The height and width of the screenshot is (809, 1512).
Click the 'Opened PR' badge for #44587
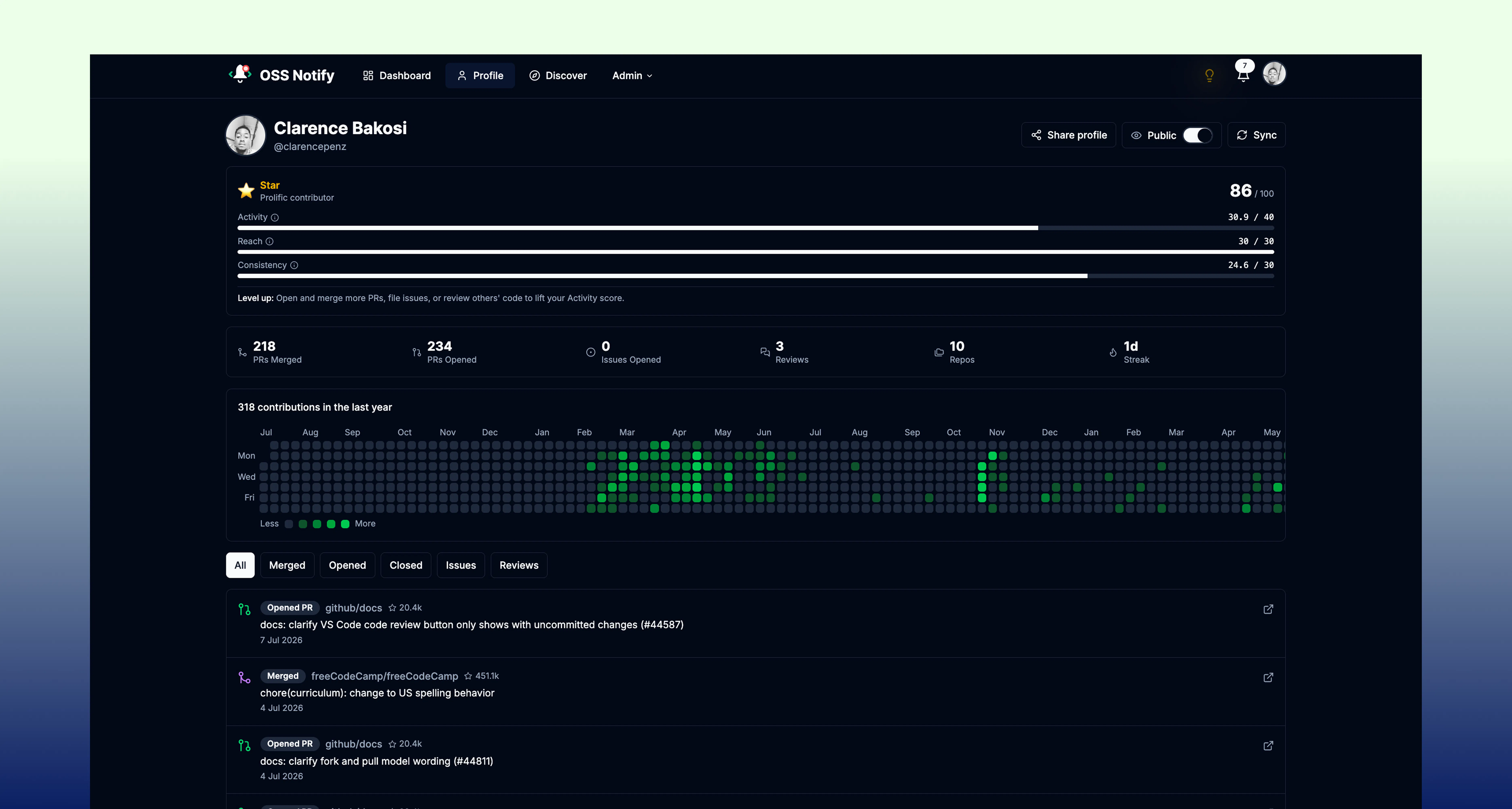tap(290, 608)
